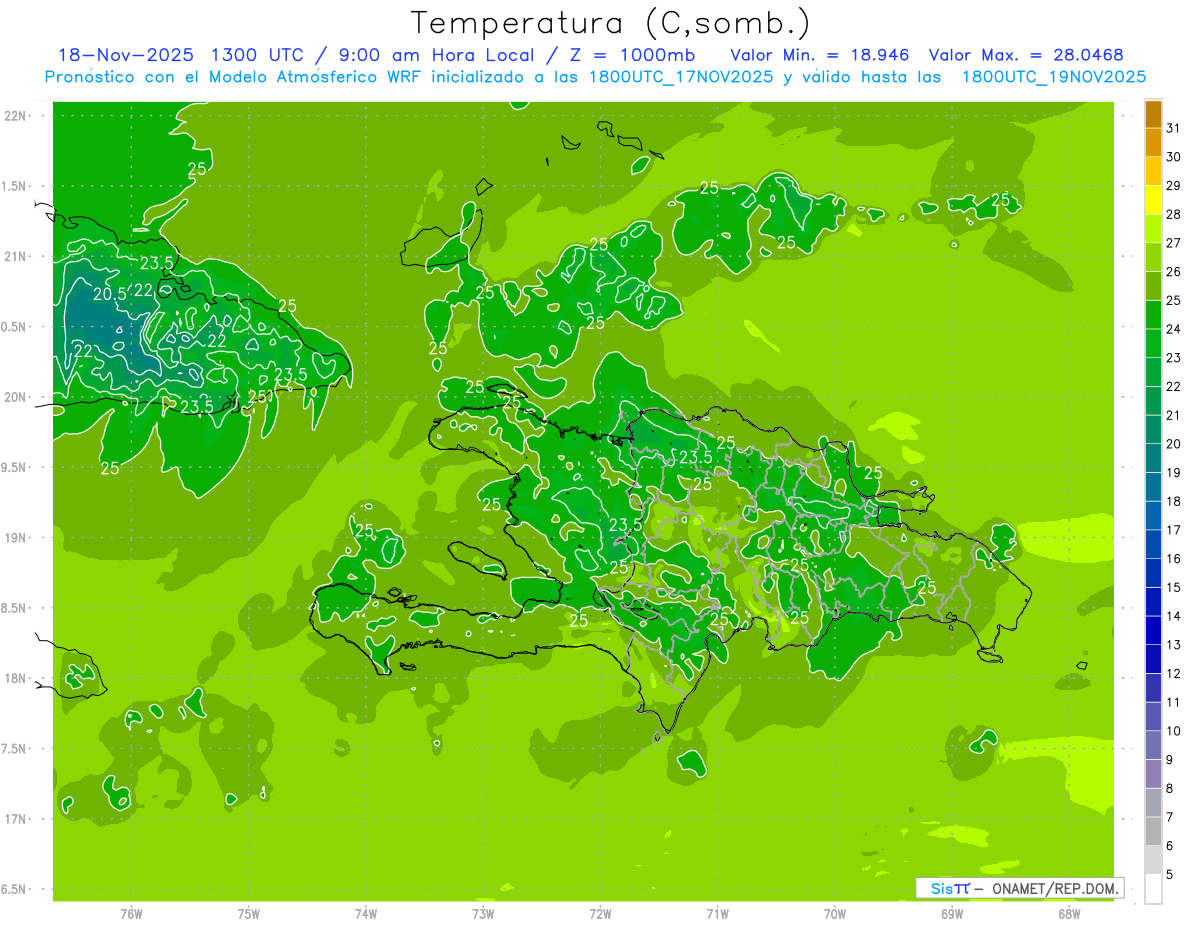Click the "71W" longitude axis label

pos(717,914)
